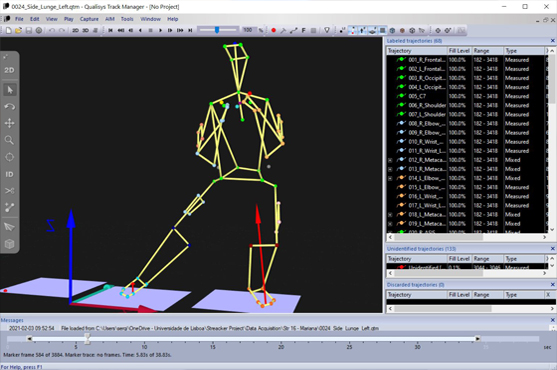Click the red record capture button
This screenshot has width=557, height=370.
(x=274, y=31)
